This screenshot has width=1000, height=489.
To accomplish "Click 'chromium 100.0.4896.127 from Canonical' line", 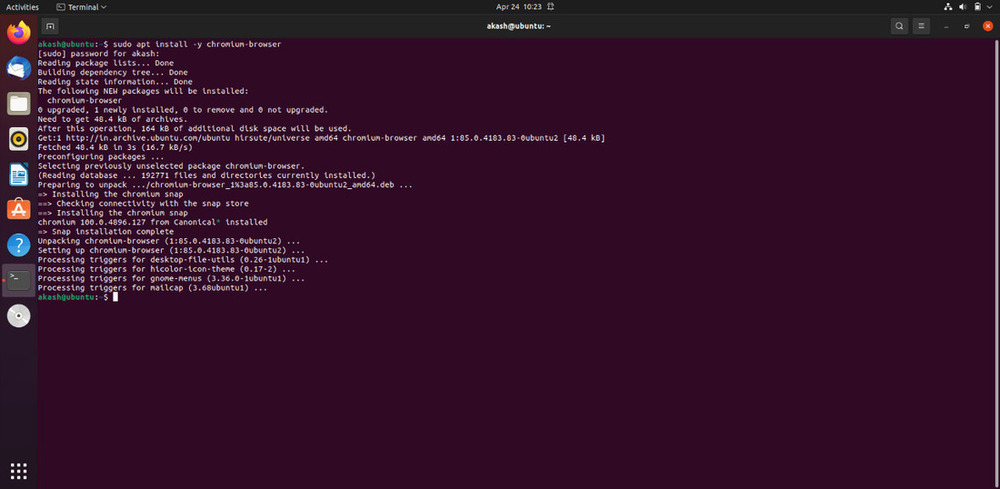I will click(152, 223).
